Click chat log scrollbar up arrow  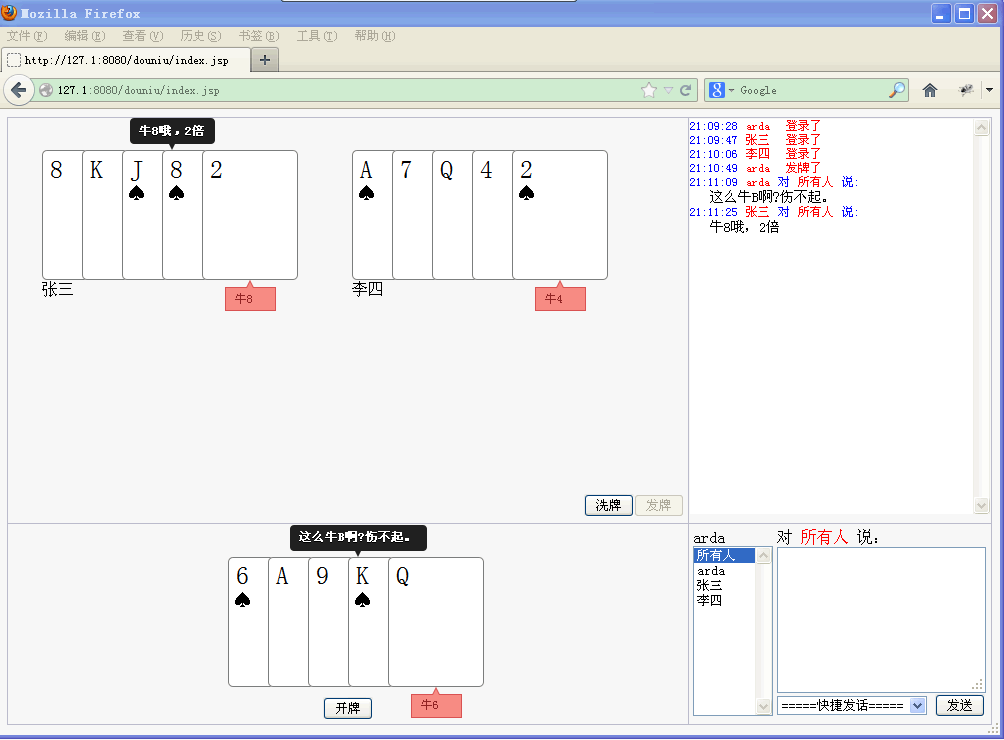[981, 128]
